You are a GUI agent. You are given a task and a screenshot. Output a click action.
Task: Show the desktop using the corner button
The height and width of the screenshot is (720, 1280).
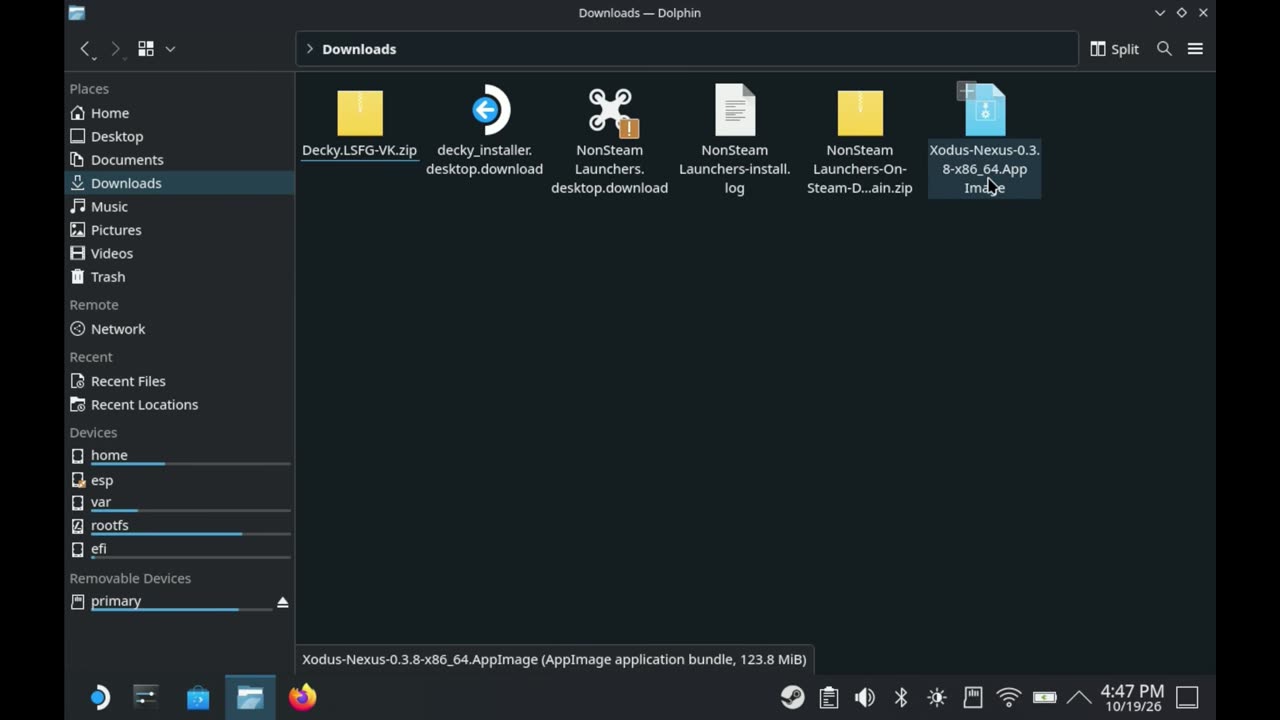pos(1187,697)
